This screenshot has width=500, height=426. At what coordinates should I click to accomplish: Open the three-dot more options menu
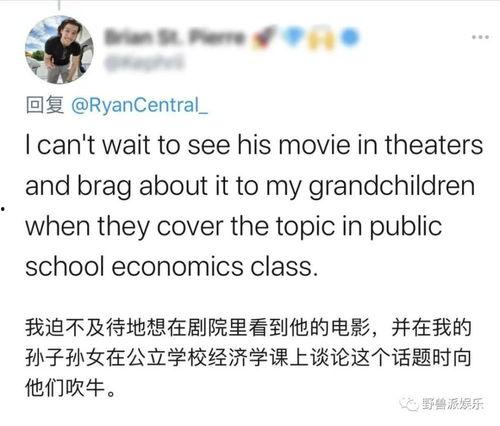point(480,37)
